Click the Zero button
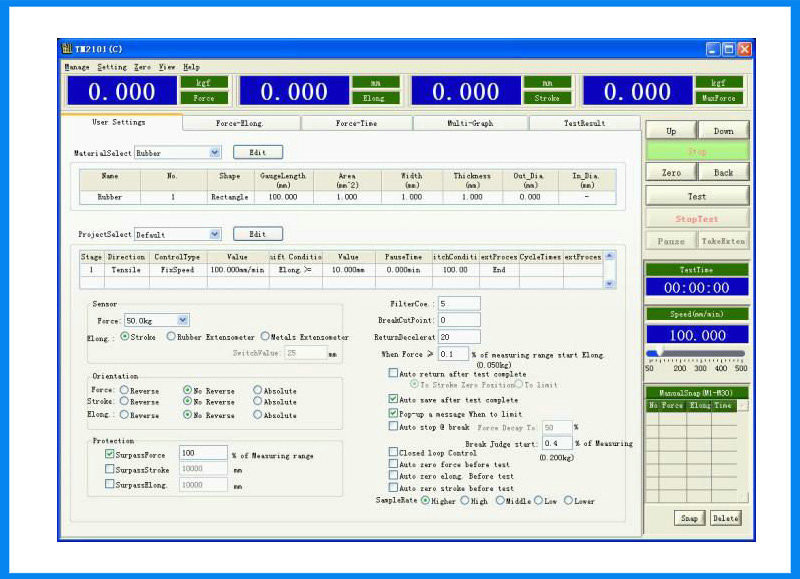800x579 pixels. pyautogui.click(x=671, y=173)
